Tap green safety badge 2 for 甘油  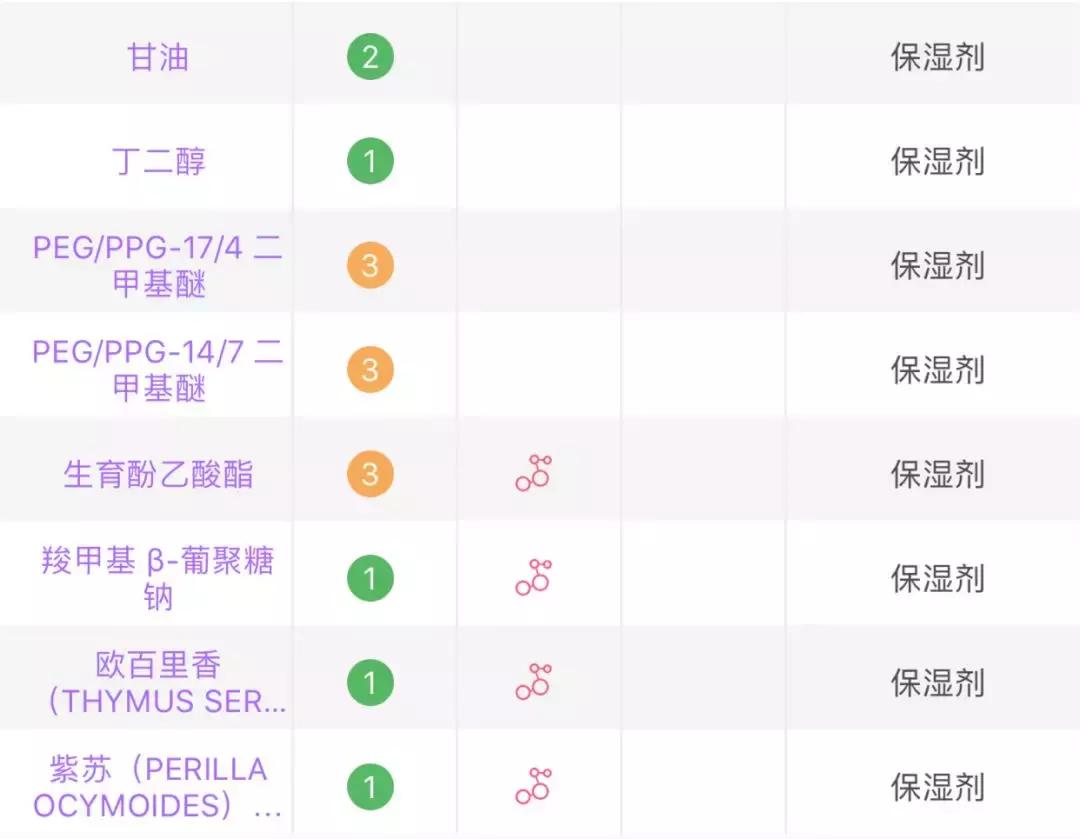pos(371,56)
